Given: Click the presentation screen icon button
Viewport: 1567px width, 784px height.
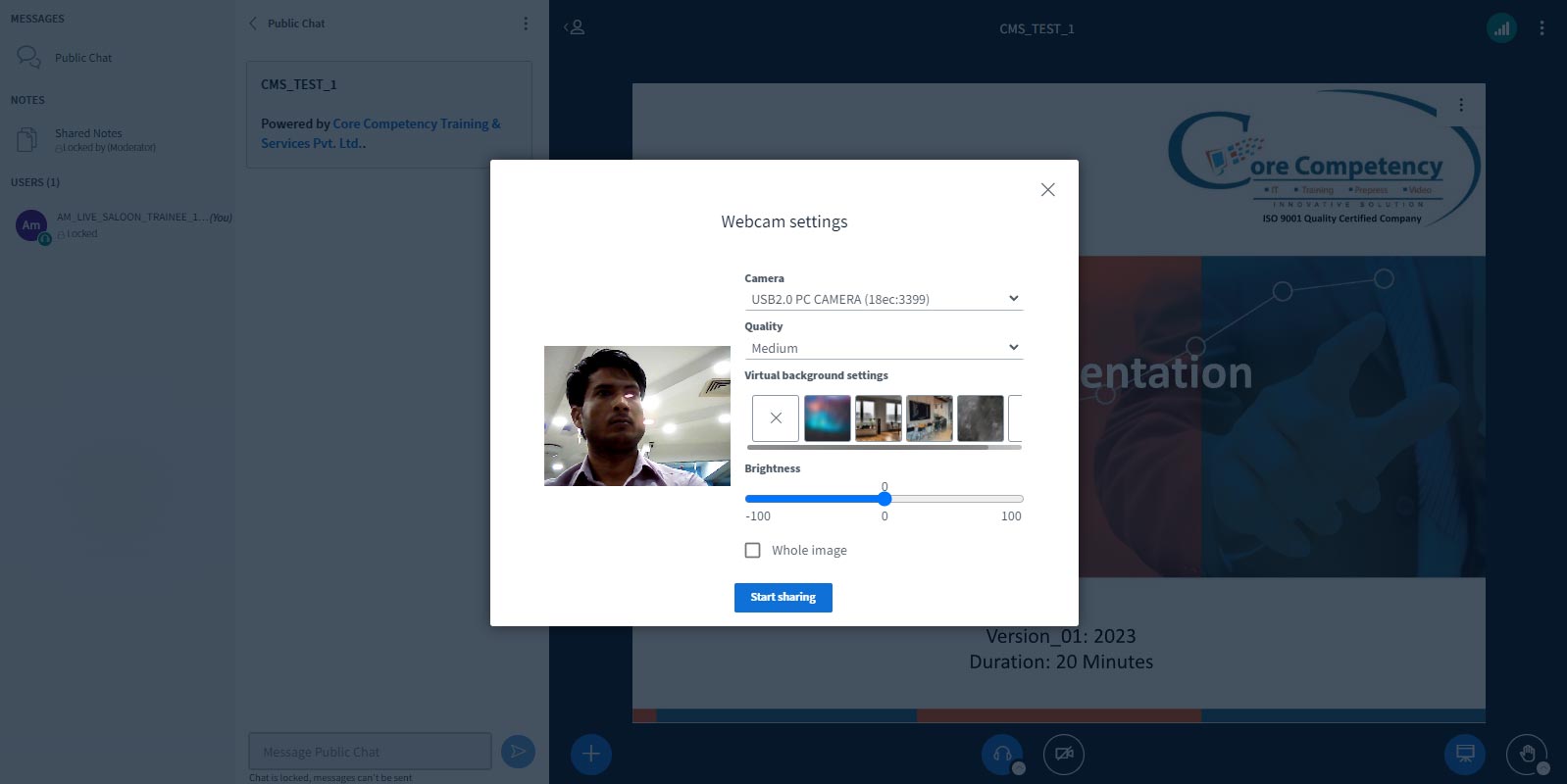Looking at the screenshot, I should [1465, 755].
